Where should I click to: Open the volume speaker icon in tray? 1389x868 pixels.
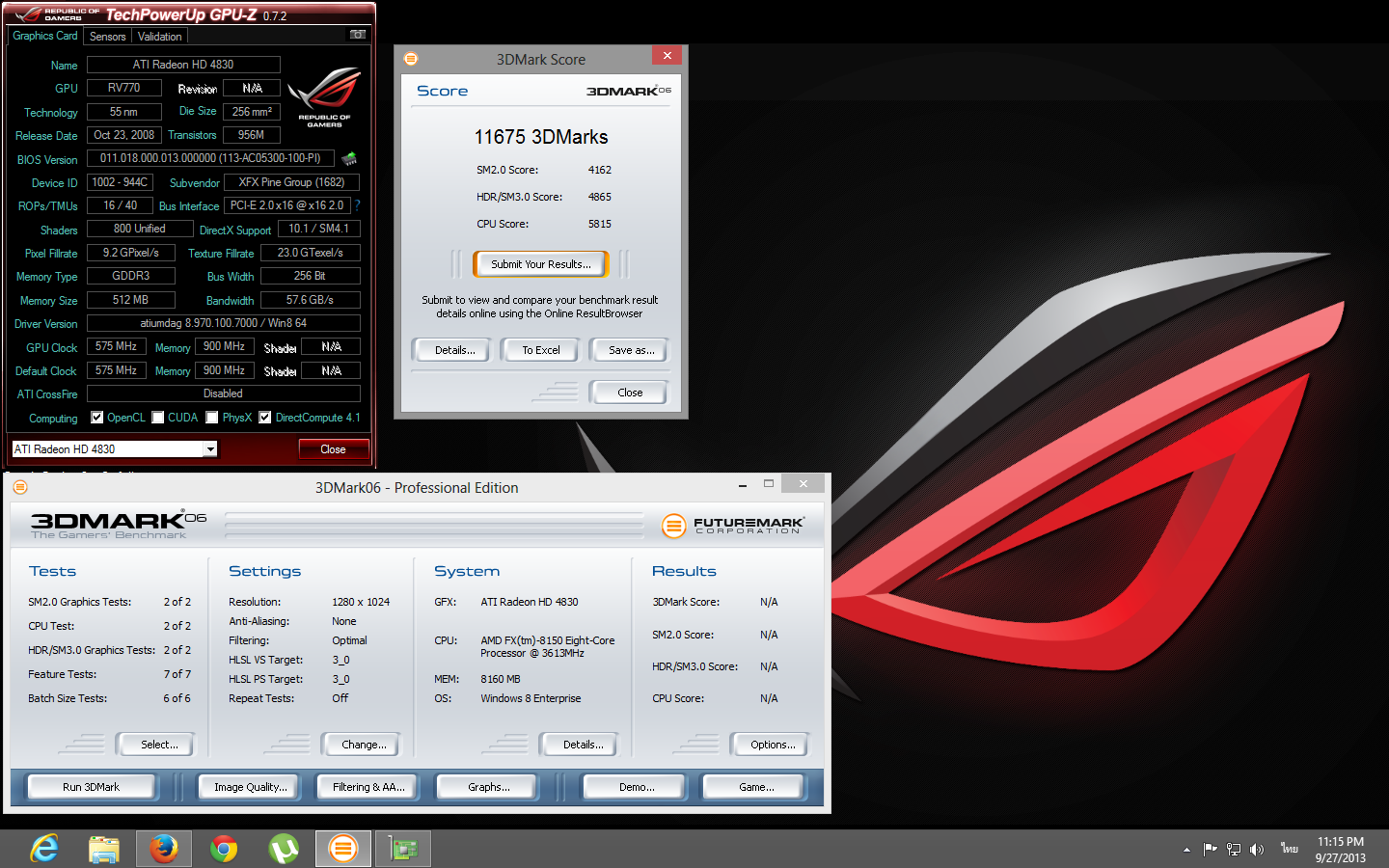pos(1257,850)
